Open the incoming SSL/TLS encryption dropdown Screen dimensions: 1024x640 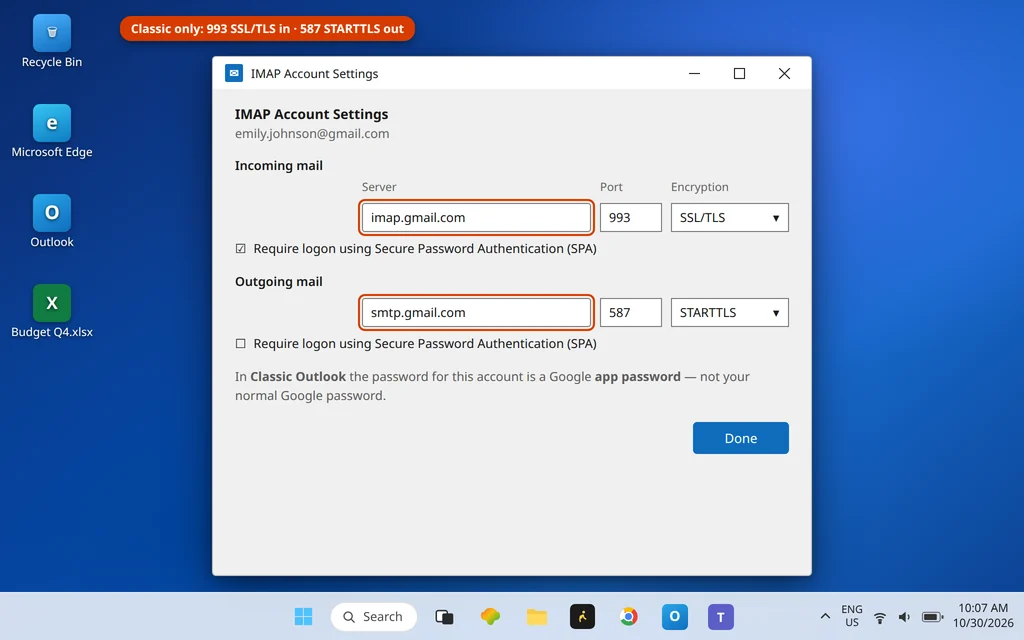(729, 217)
